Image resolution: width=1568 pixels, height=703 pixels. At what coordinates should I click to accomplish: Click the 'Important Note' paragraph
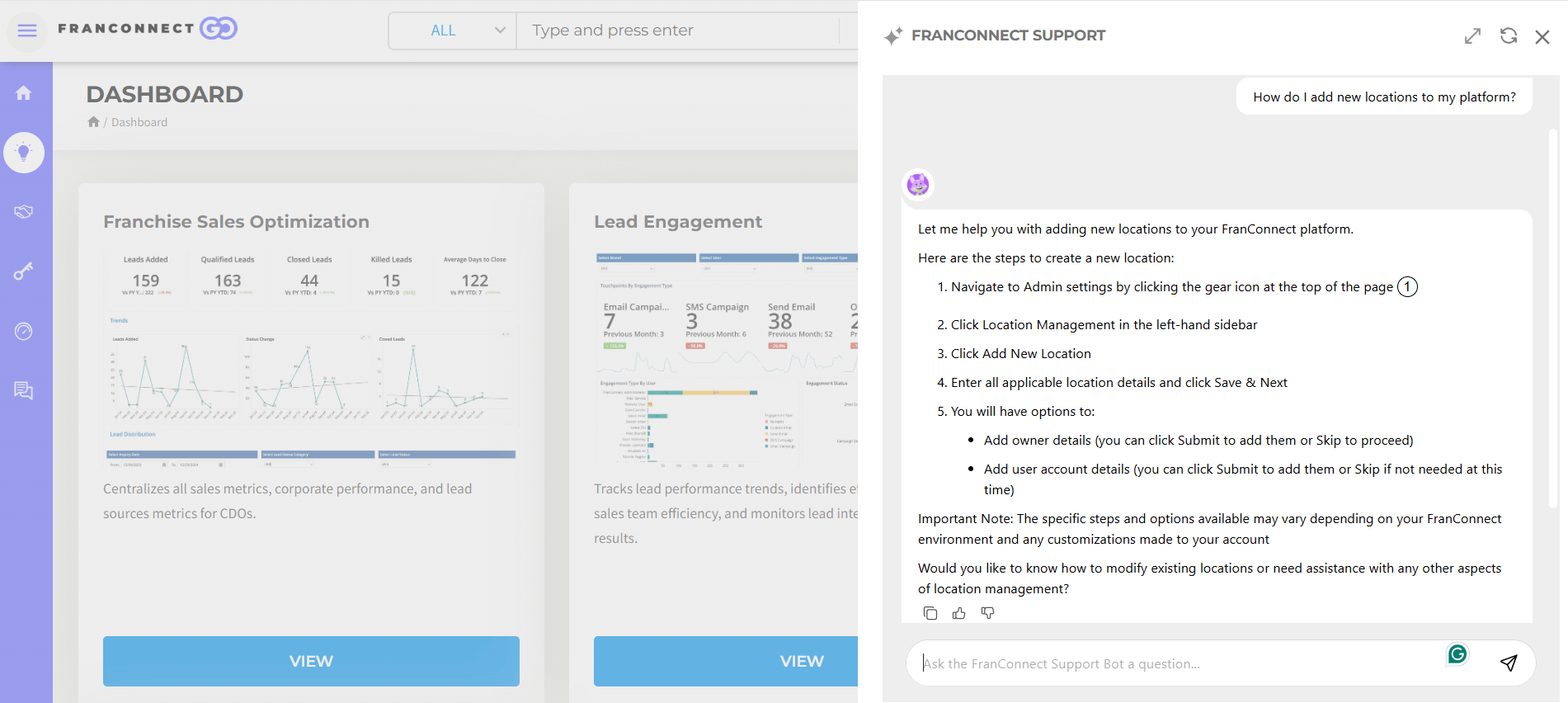[1209, 529]
